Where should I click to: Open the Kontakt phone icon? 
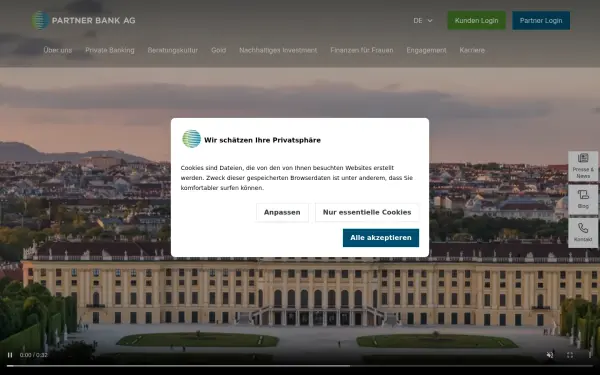[583, 233]
